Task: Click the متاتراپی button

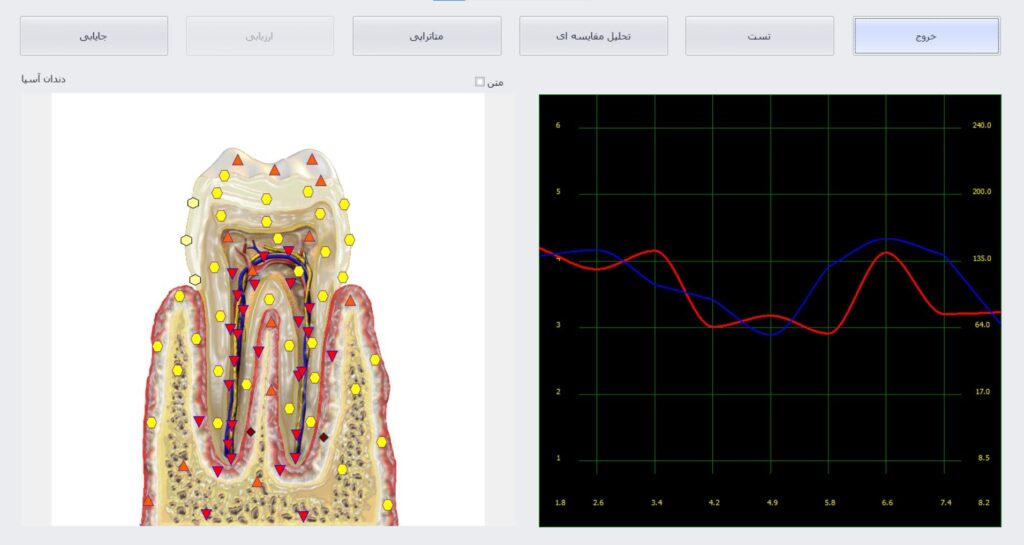Action: tap(427, 36)
